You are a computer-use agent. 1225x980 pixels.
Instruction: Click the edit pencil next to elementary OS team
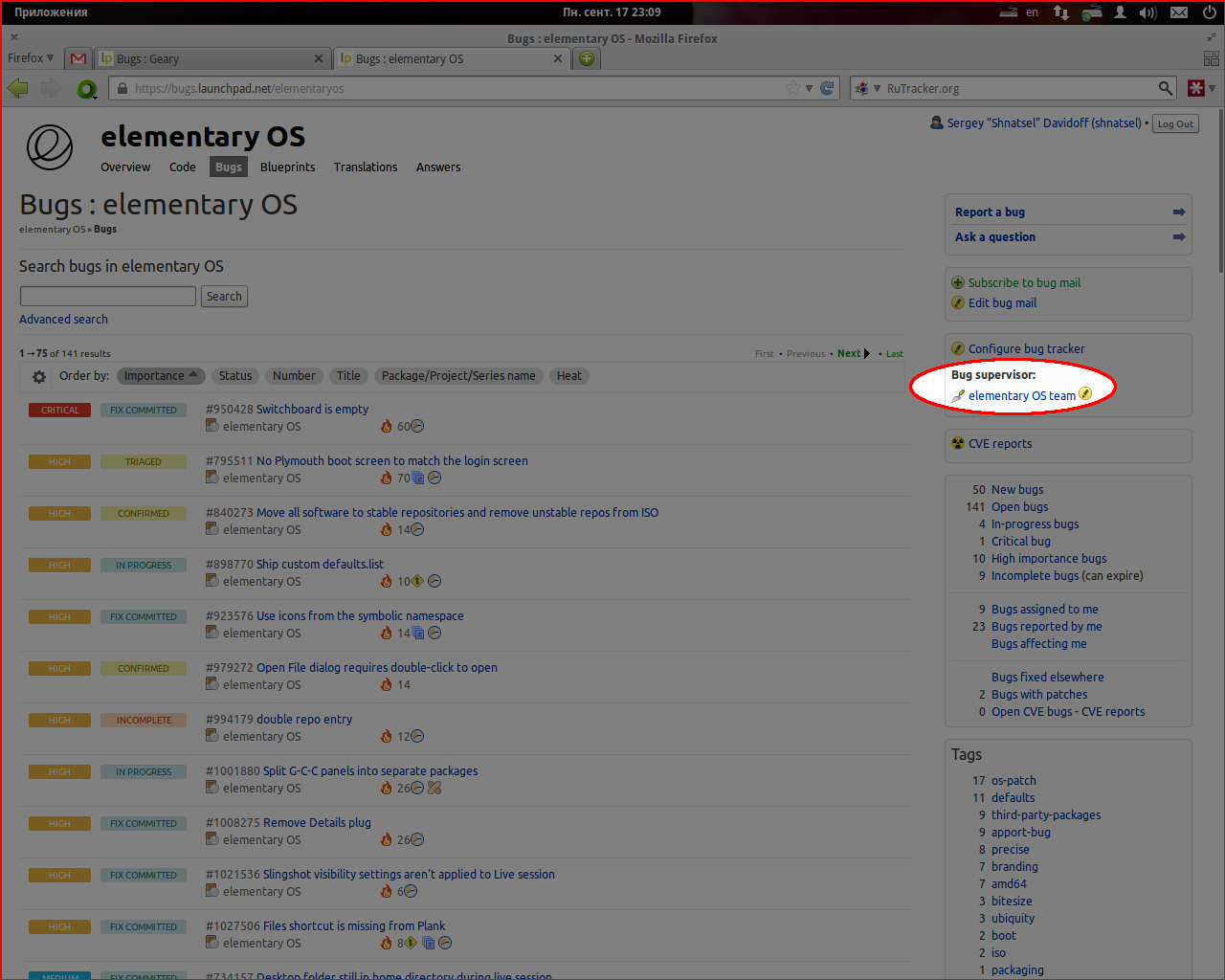pyautogui.click(x=1085, y=394)
